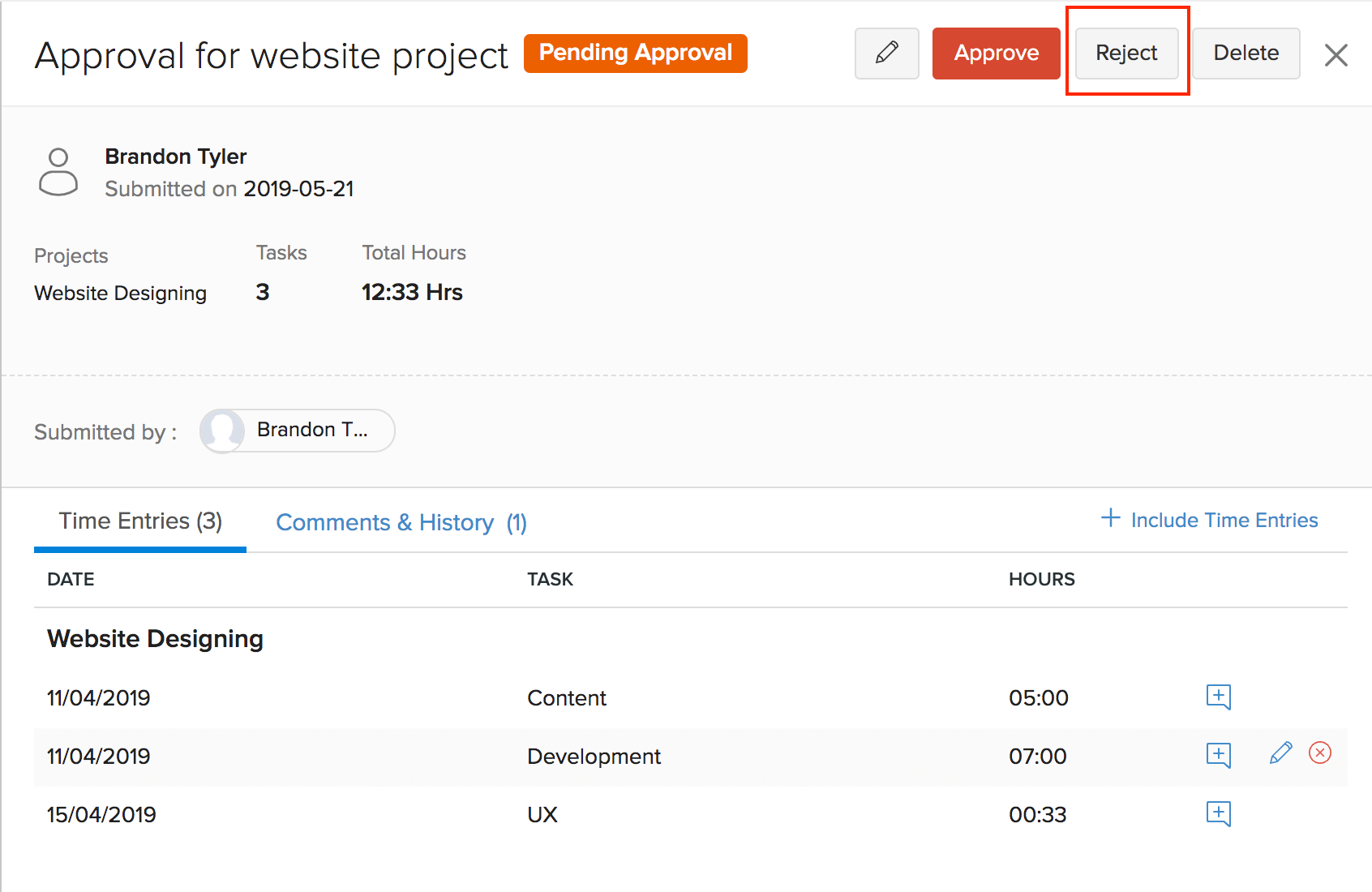Click the plus icon of Include Time Entries
1372x892 pixels.
pyautogui.click(x=1110, y=519)
